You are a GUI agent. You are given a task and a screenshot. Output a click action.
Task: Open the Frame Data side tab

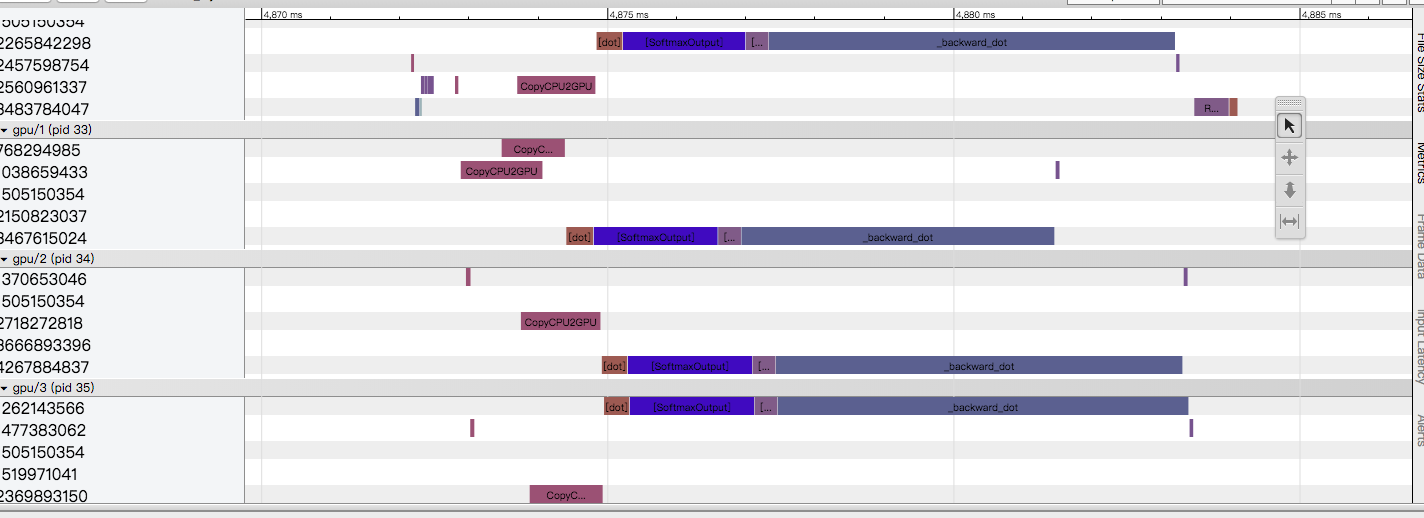1418,245
